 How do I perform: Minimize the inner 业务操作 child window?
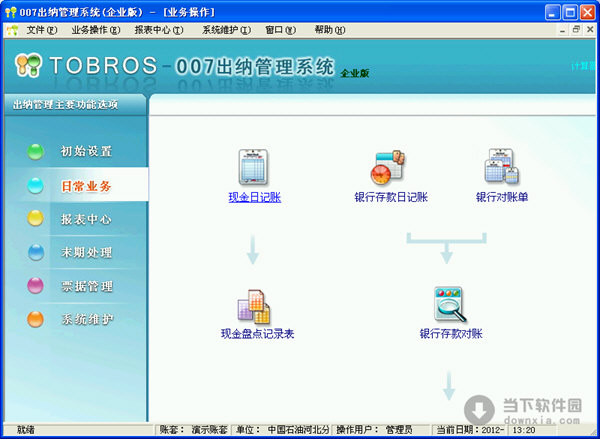click(x=562, y=30)
